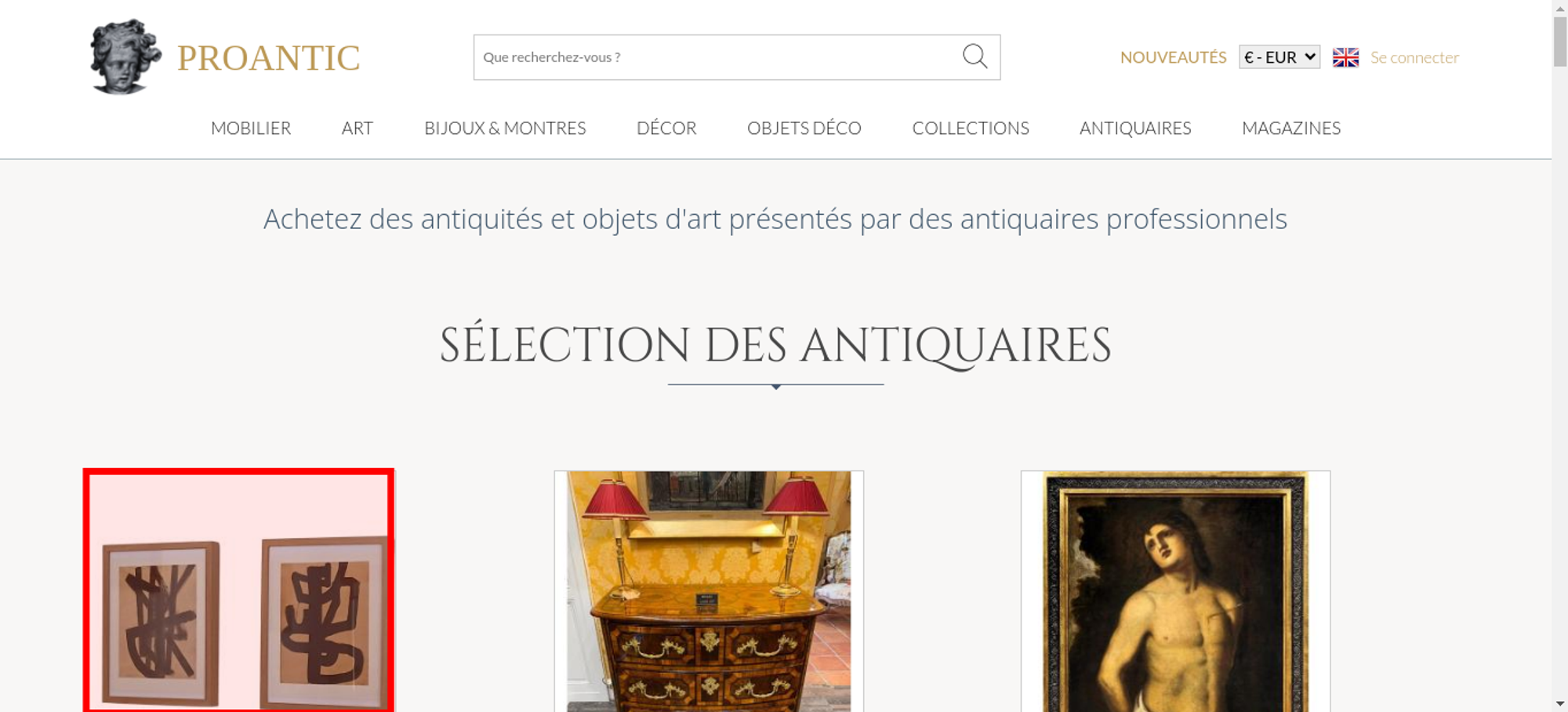
Task: Click the Proantic cherub head logo
Action: pos(125,56)
